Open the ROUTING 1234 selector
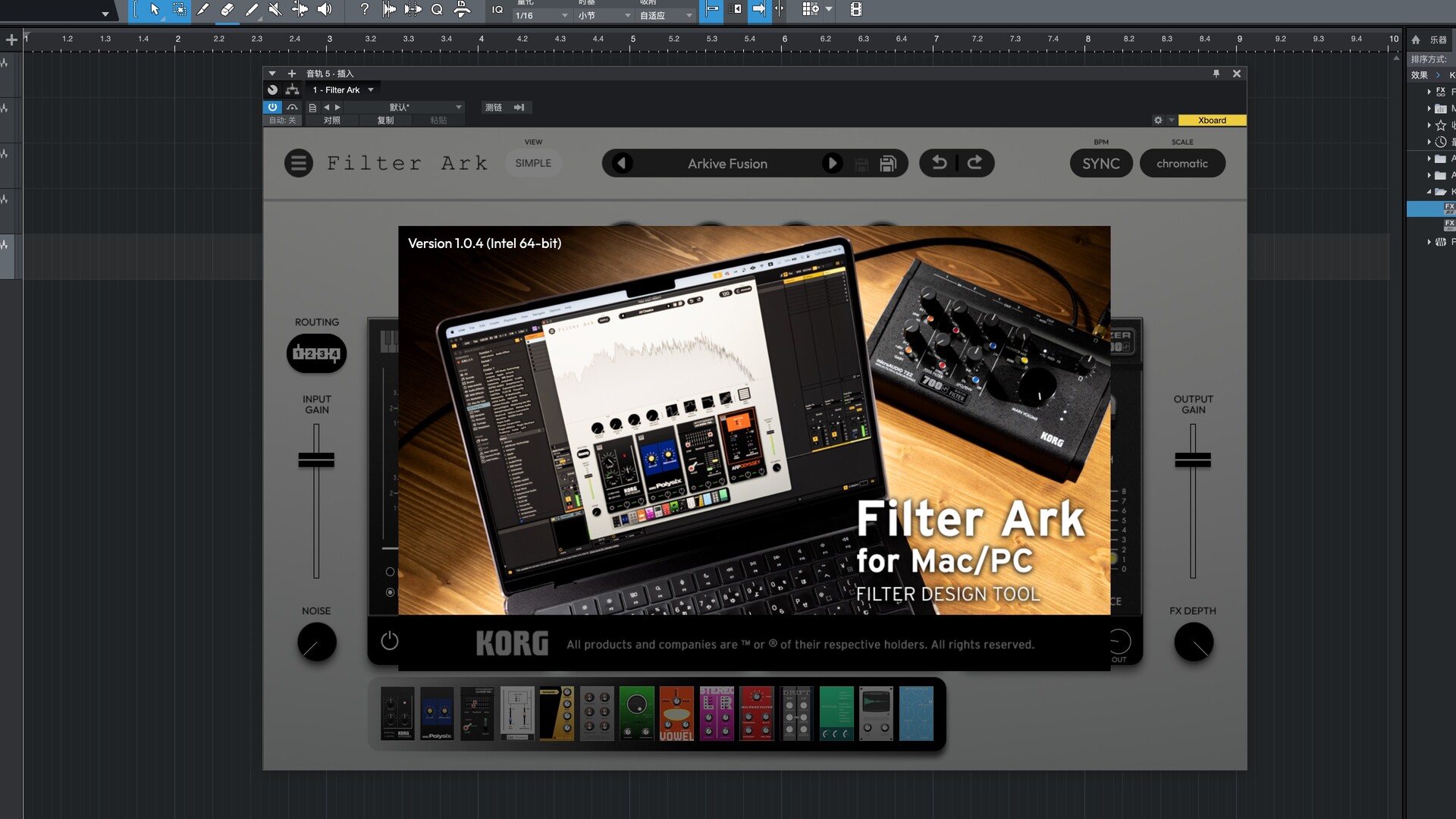 coord(316,353)
